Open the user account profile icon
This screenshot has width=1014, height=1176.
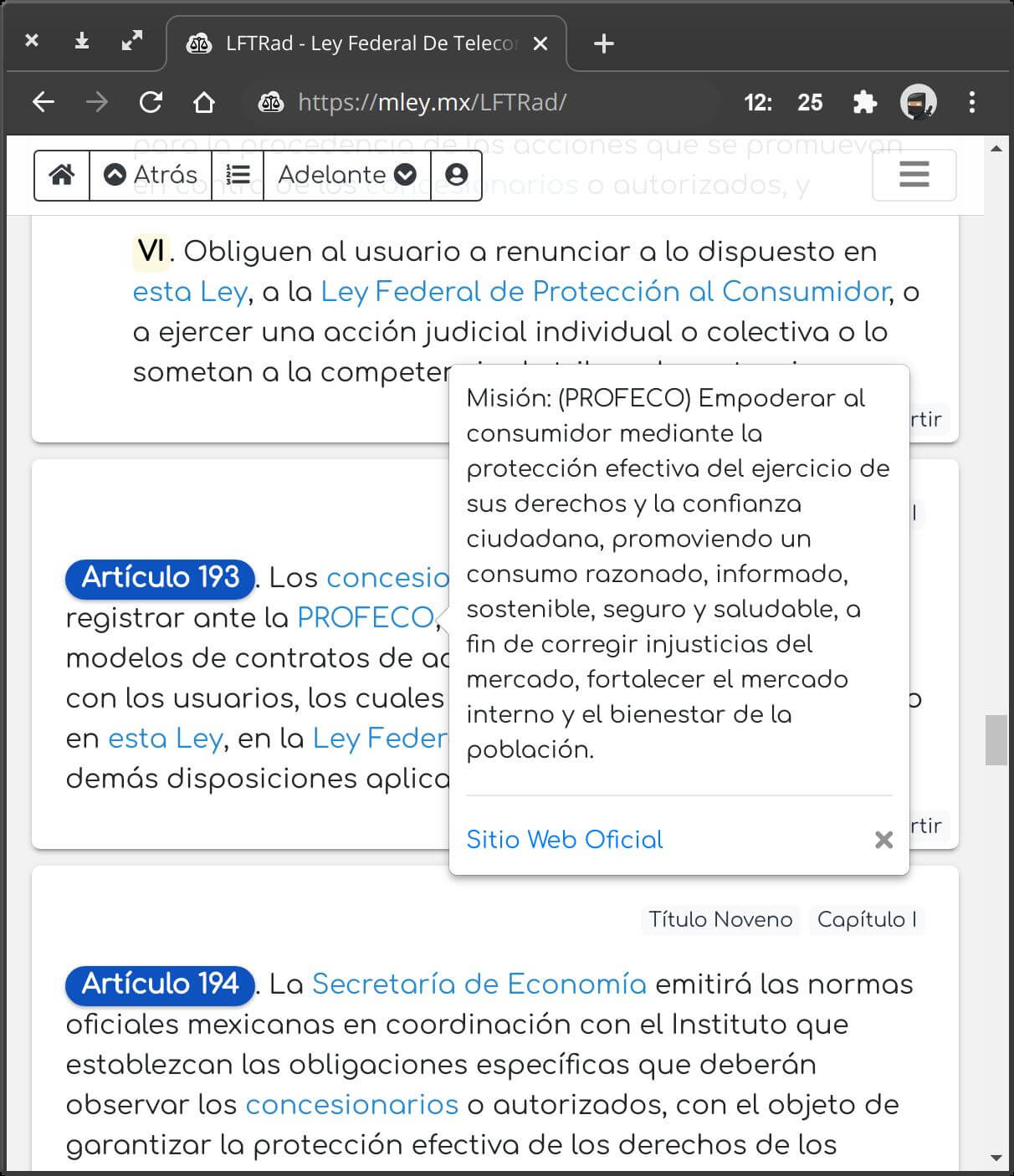pos(456,175)
